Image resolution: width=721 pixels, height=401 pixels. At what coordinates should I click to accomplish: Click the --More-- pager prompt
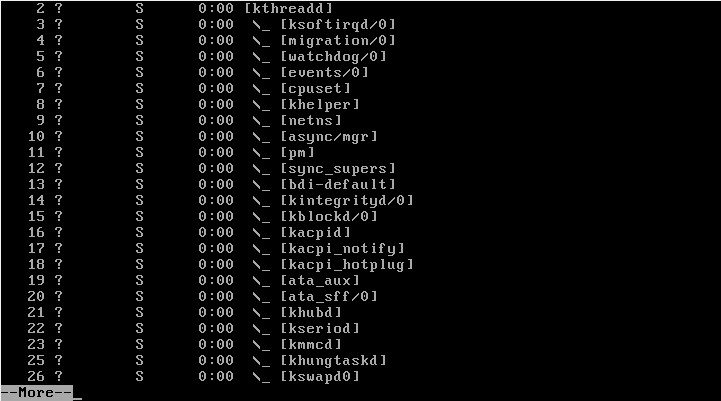click(x=36, y=393)
